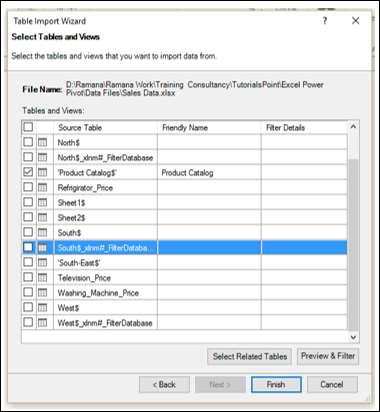Click the scroll down arrow of table list
380x412 pixels.
353,337
